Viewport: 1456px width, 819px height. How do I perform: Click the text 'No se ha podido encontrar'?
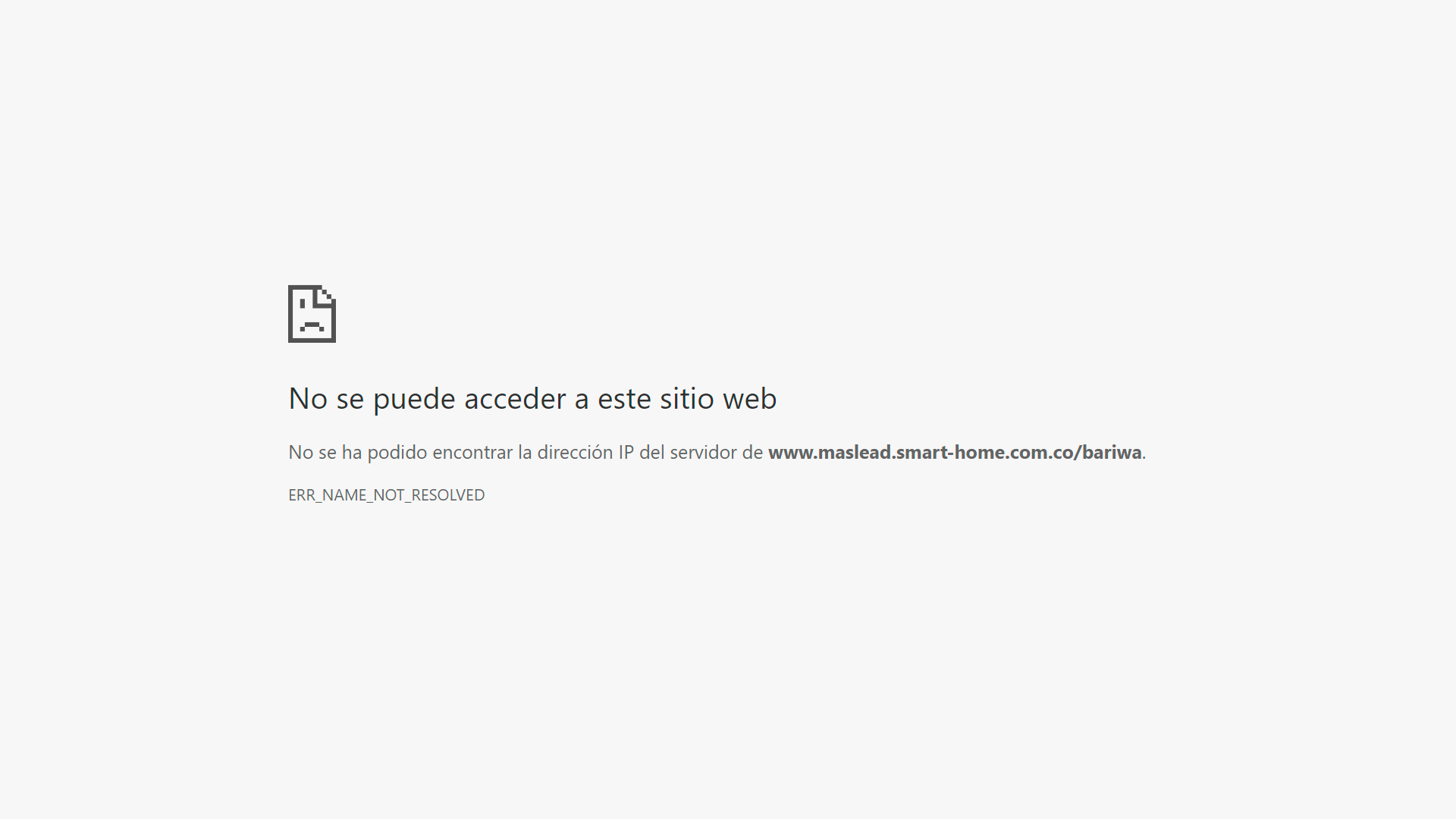click(x=400, y=453)
